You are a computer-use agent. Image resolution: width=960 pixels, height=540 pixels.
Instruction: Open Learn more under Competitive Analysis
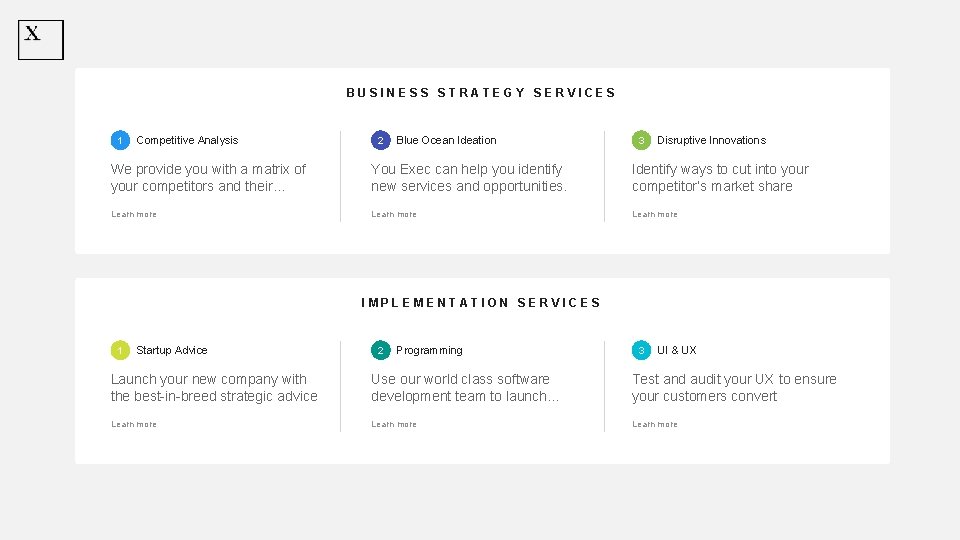click(134, 214)
